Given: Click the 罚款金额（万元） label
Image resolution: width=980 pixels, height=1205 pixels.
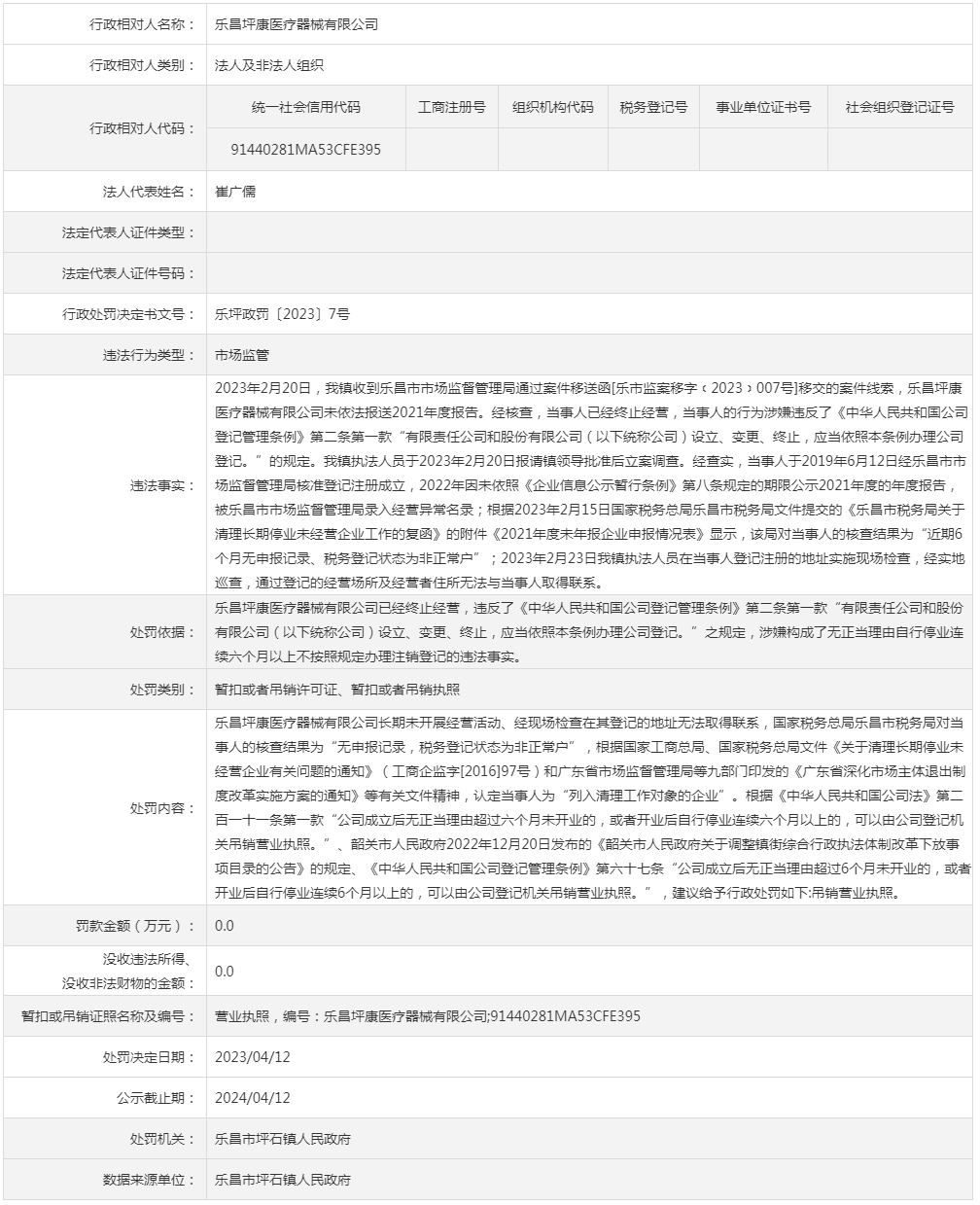Looking at the screenshot, I should pos(135,925).
